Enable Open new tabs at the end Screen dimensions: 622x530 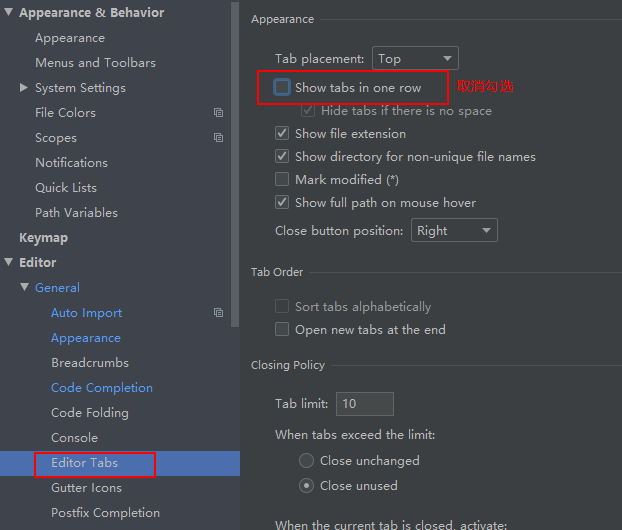(282, 330)
